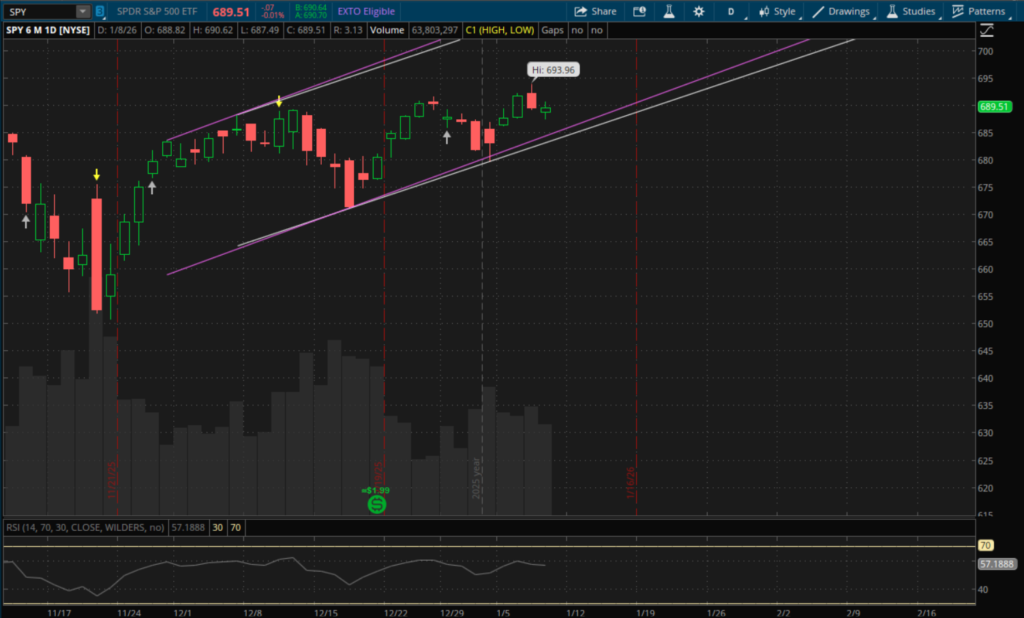
Task: Click the white up arrow near 11/24
Action: [x=152, y=185]
